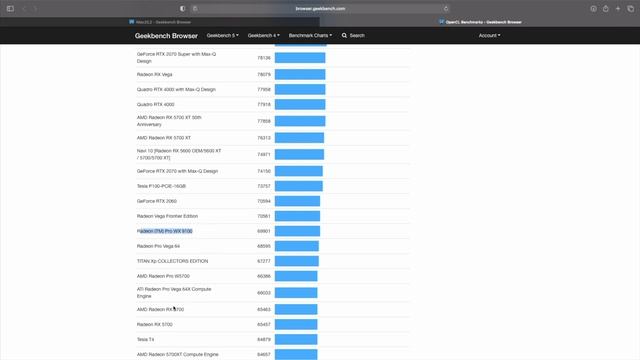Image resolution: width=640 pixels, height=360 pixels.
Task: Click the AMD Radeon 5700XT Compute Engine entry
Action: pyautogui.click(x=178, y=355)
